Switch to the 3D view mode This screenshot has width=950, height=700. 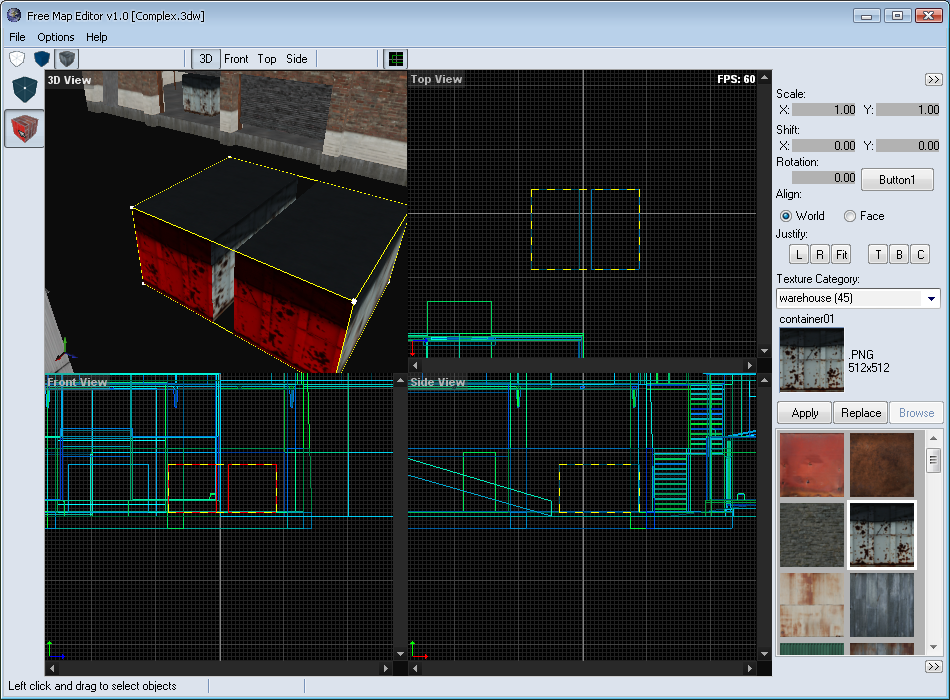(x=206, y=59)
